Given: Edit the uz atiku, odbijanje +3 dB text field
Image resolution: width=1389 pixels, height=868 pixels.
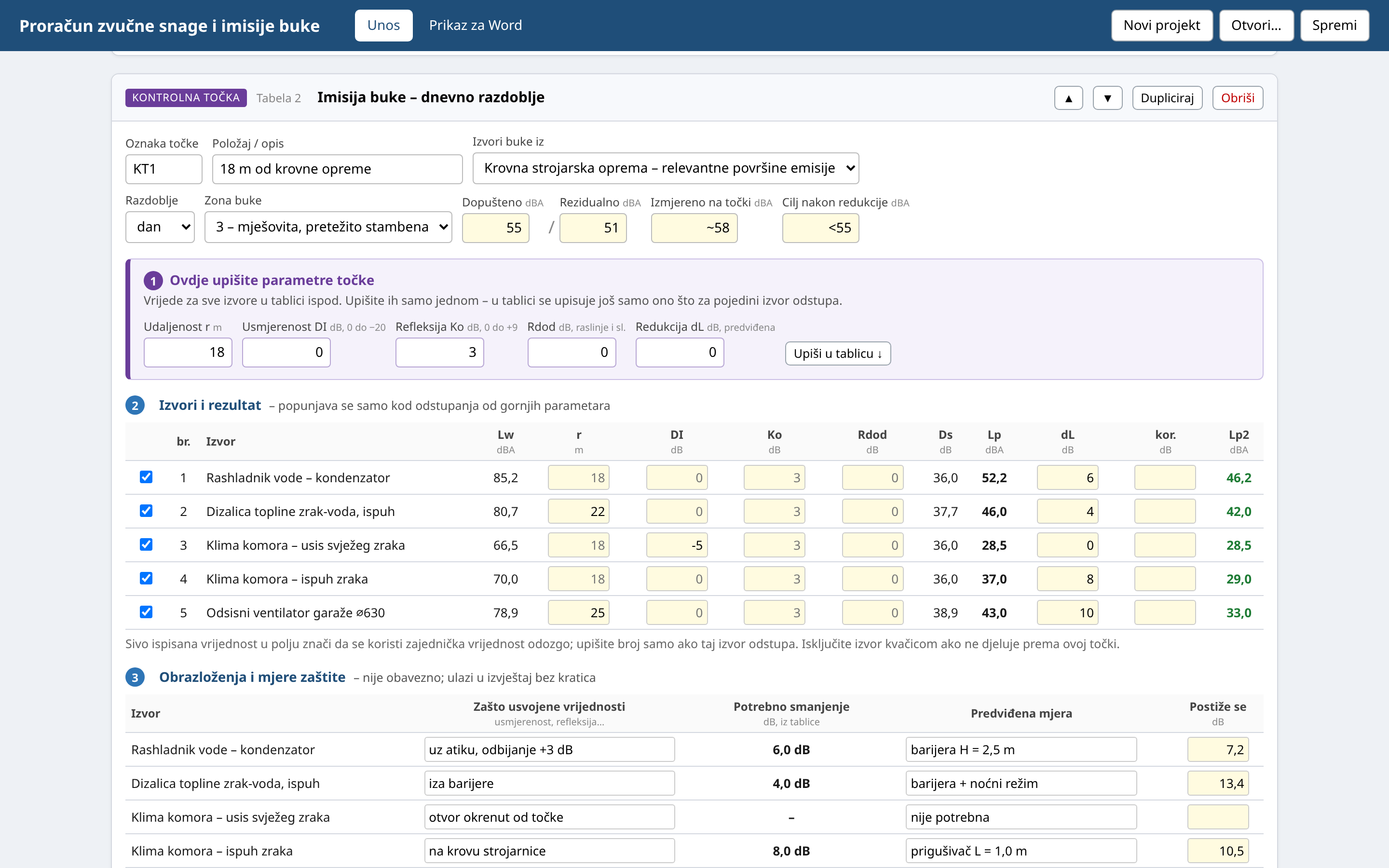Looking at the screenshot, I should click(x=549, y=749).
